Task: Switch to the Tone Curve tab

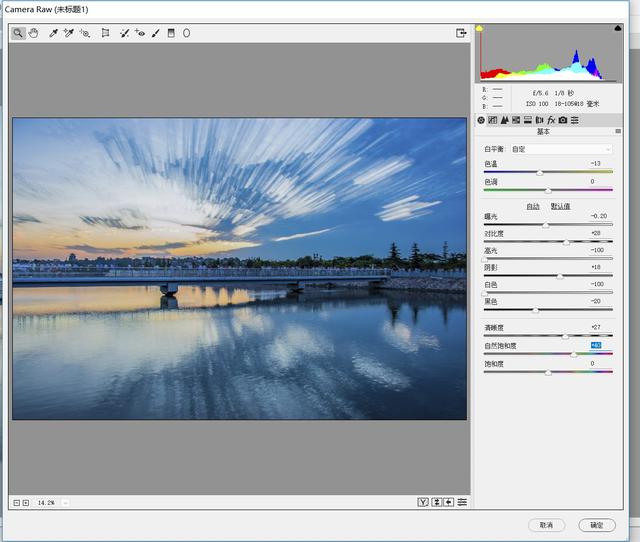Action: (x=493, y=120)
